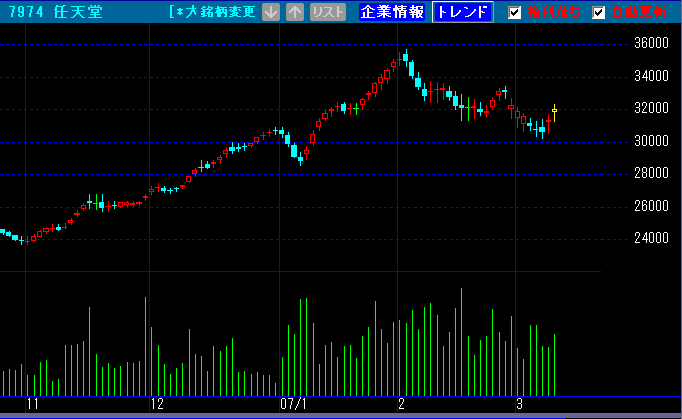Viewport: 682px width, 419px height.
Task: Toggle the 自動更新 auto-update checkbox
Action: click(598, 12)
